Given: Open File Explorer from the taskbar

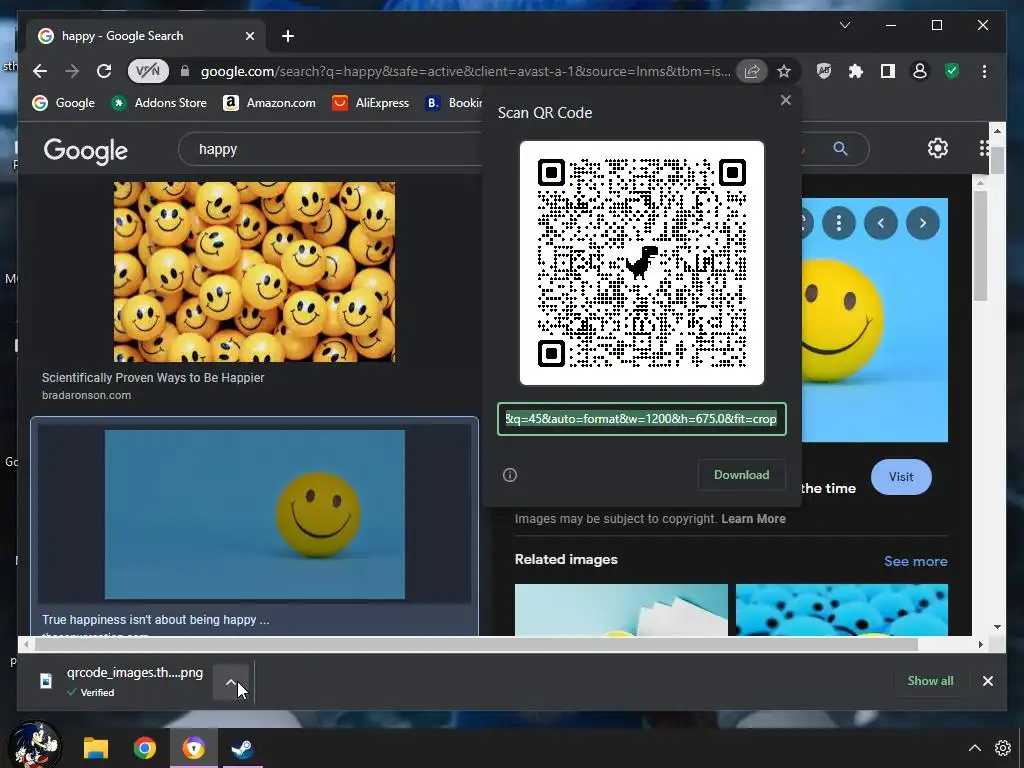Looking at the screenshot, I should point(96,748).
